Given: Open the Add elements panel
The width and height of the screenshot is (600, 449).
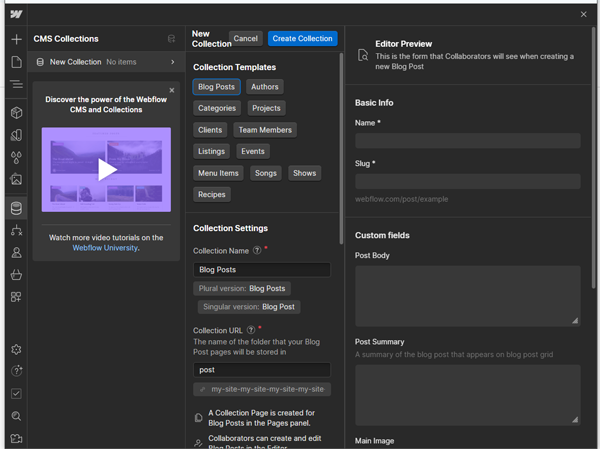Looking at the screenshot, I should 16,39.
